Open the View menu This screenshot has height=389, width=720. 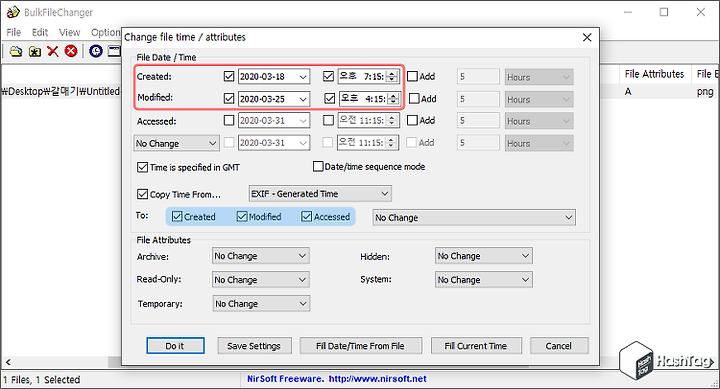coord(69,32)
